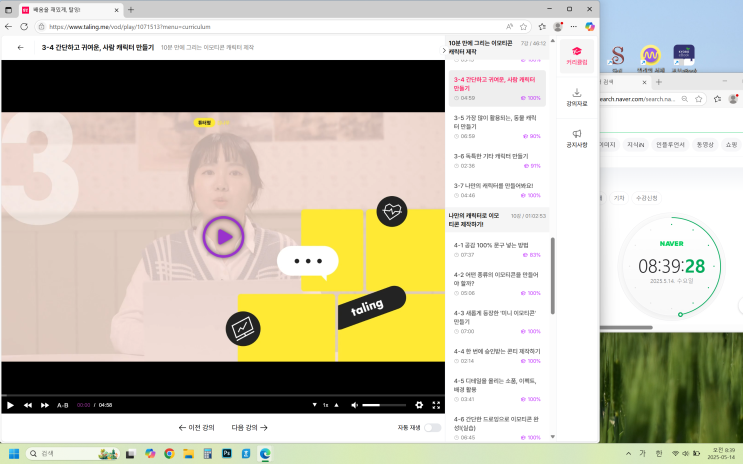743x464 pixels.
Task: Select lesson 4-1 공감 100% 문구 넣는 방법
Action: 497,250
